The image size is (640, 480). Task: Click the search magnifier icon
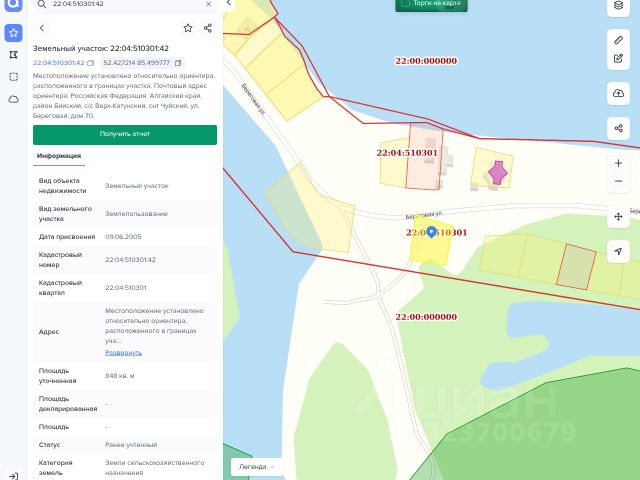click(42, 4)
